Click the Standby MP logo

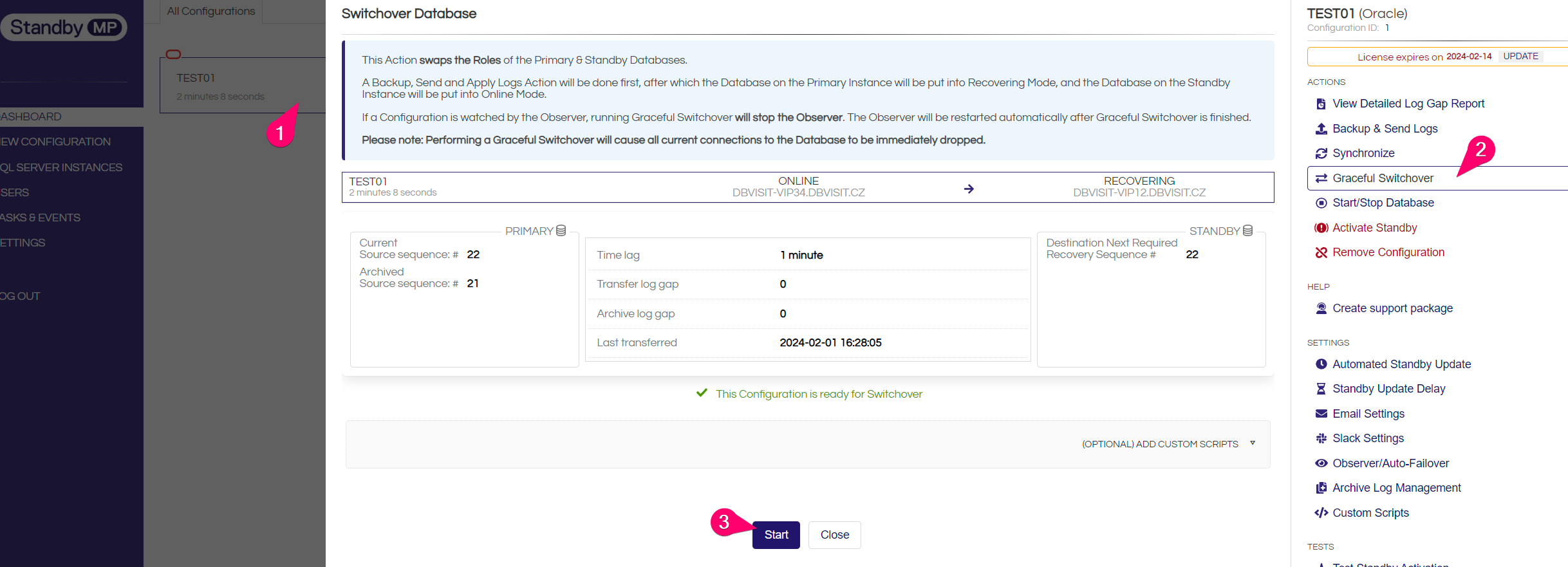[64, 27]
